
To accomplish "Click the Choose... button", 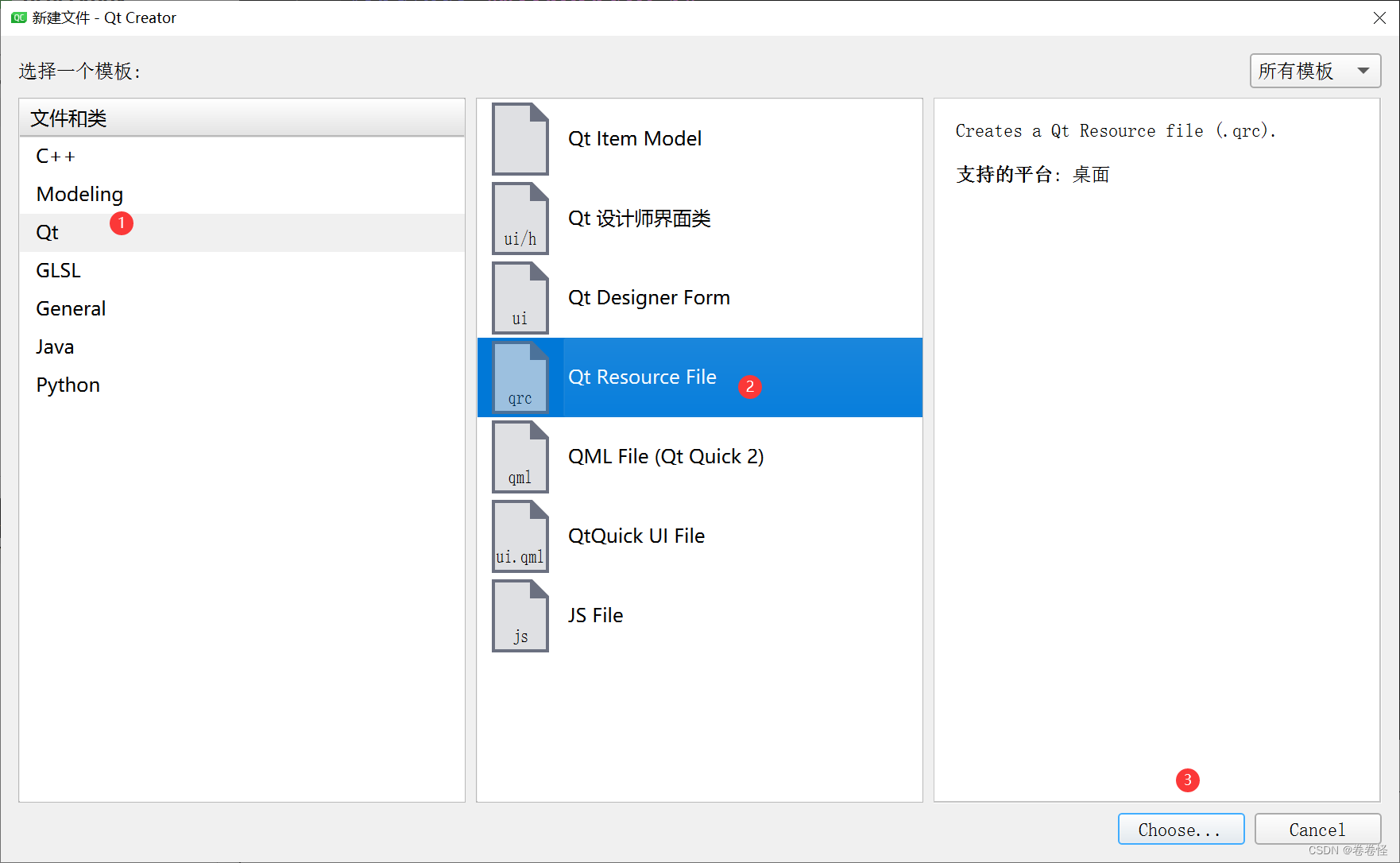I will coord(1181,829).
